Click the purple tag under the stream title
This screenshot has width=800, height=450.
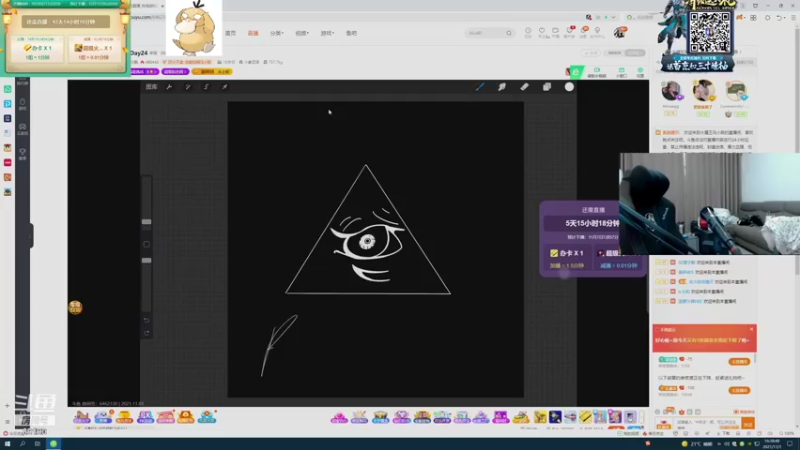(x=175, y=72)
